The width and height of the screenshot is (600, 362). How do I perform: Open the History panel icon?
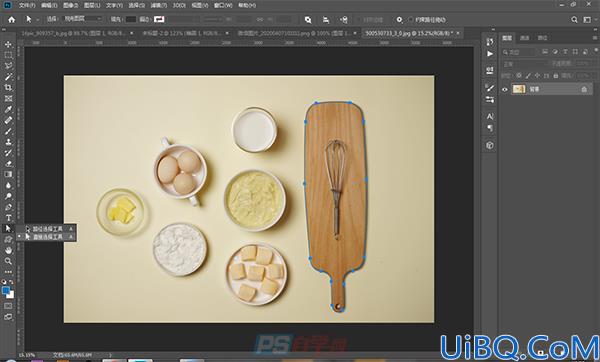[x=490, y=42]
